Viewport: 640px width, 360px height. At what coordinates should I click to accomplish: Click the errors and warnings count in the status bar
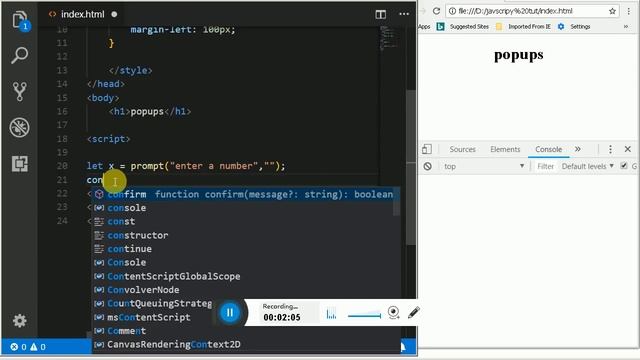tap(28, 347)
